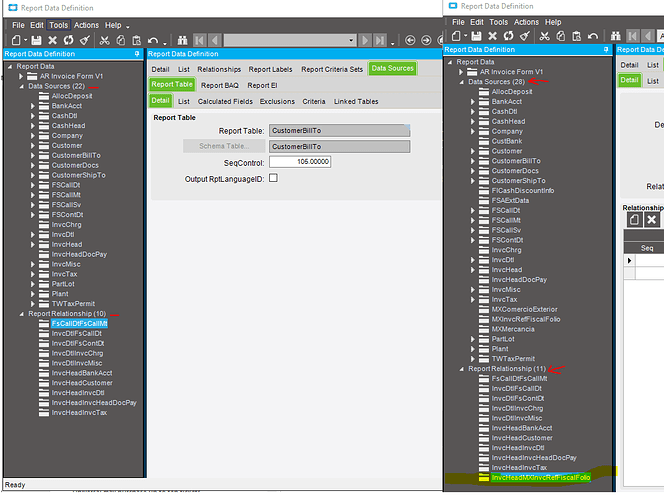Click the Copy icon in the left window toolbar

click(121, 40)
